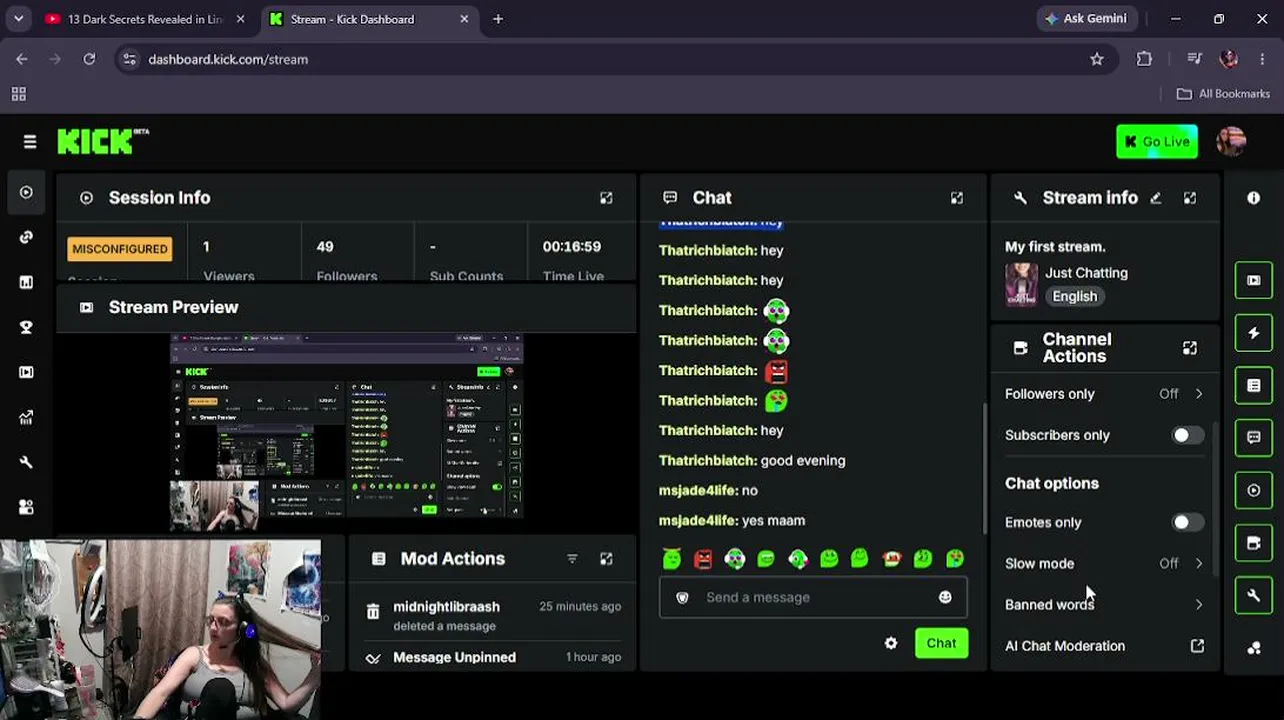Image resolution: width=1284 pixels, height=720 pixels.
Task: Edit stream info with the pencil icon
Action: [x=1156, y=198]
